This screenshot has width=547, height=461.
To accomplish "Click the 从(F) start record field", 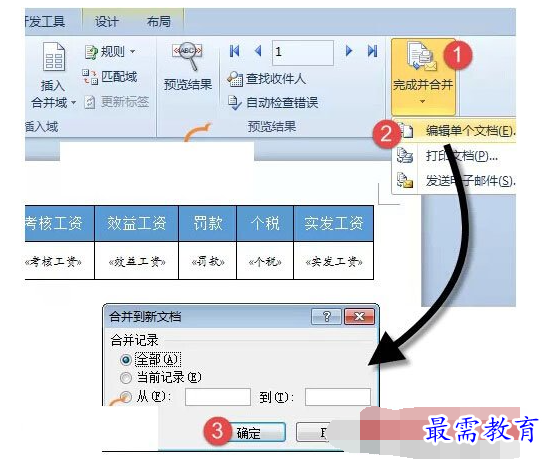I will pyautogui.click(x=218, y=397).
